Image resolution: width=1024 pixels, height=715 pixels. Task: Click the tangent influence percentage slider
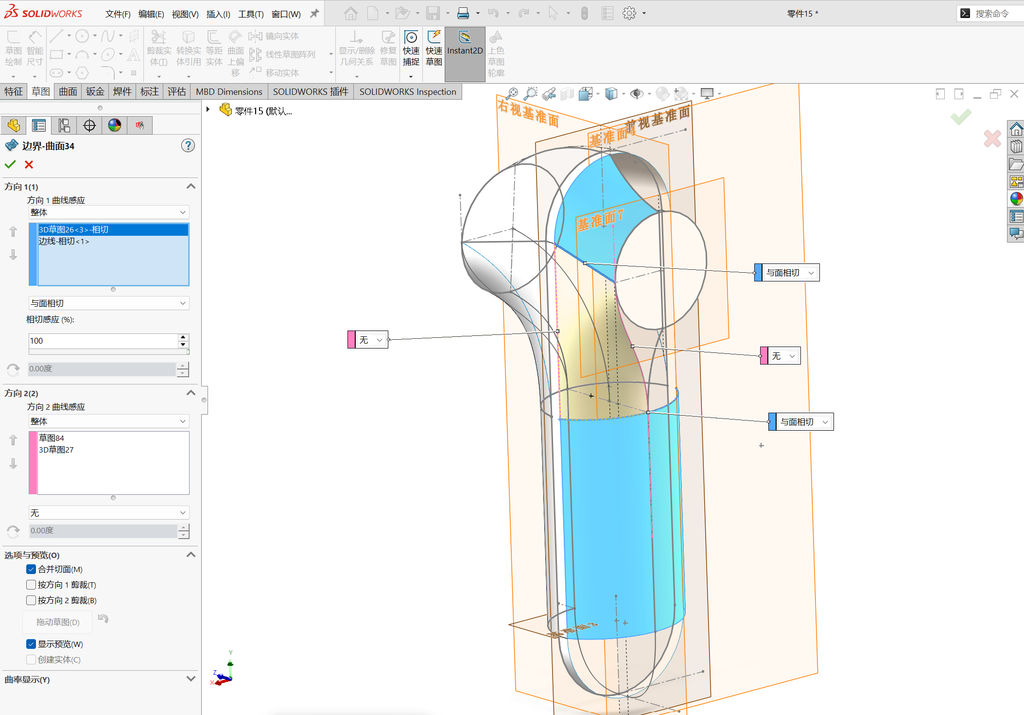[x=108, y=351]
